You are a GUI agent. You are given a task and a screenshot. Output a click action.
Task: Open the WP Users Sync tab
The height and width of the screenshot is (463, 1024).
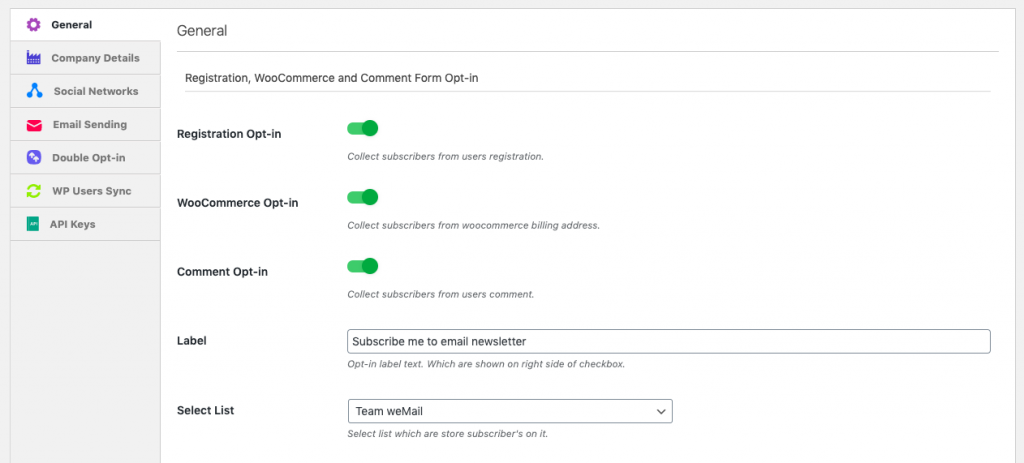pyautogui.click(x=92, y=191)
